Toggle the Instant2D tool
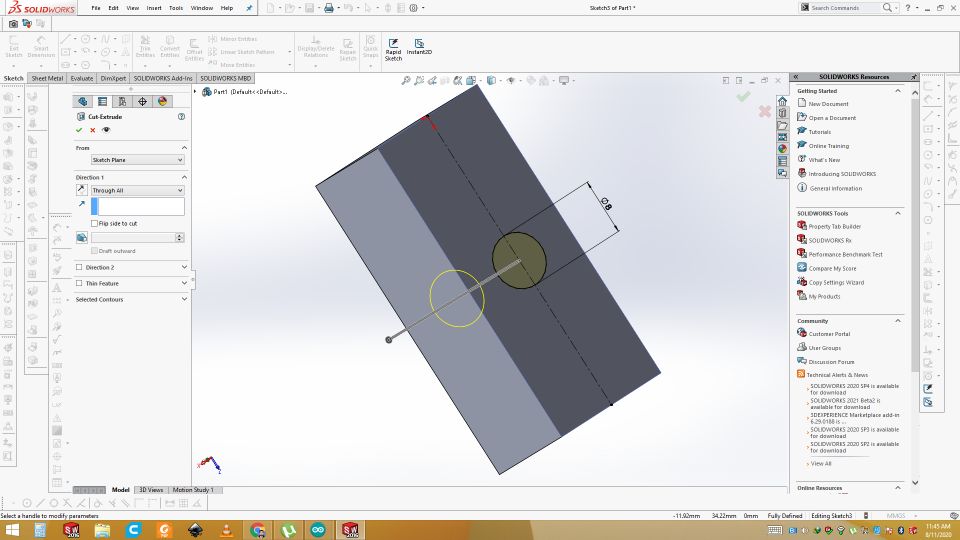The image size is (960, 540). pos(419,47)
